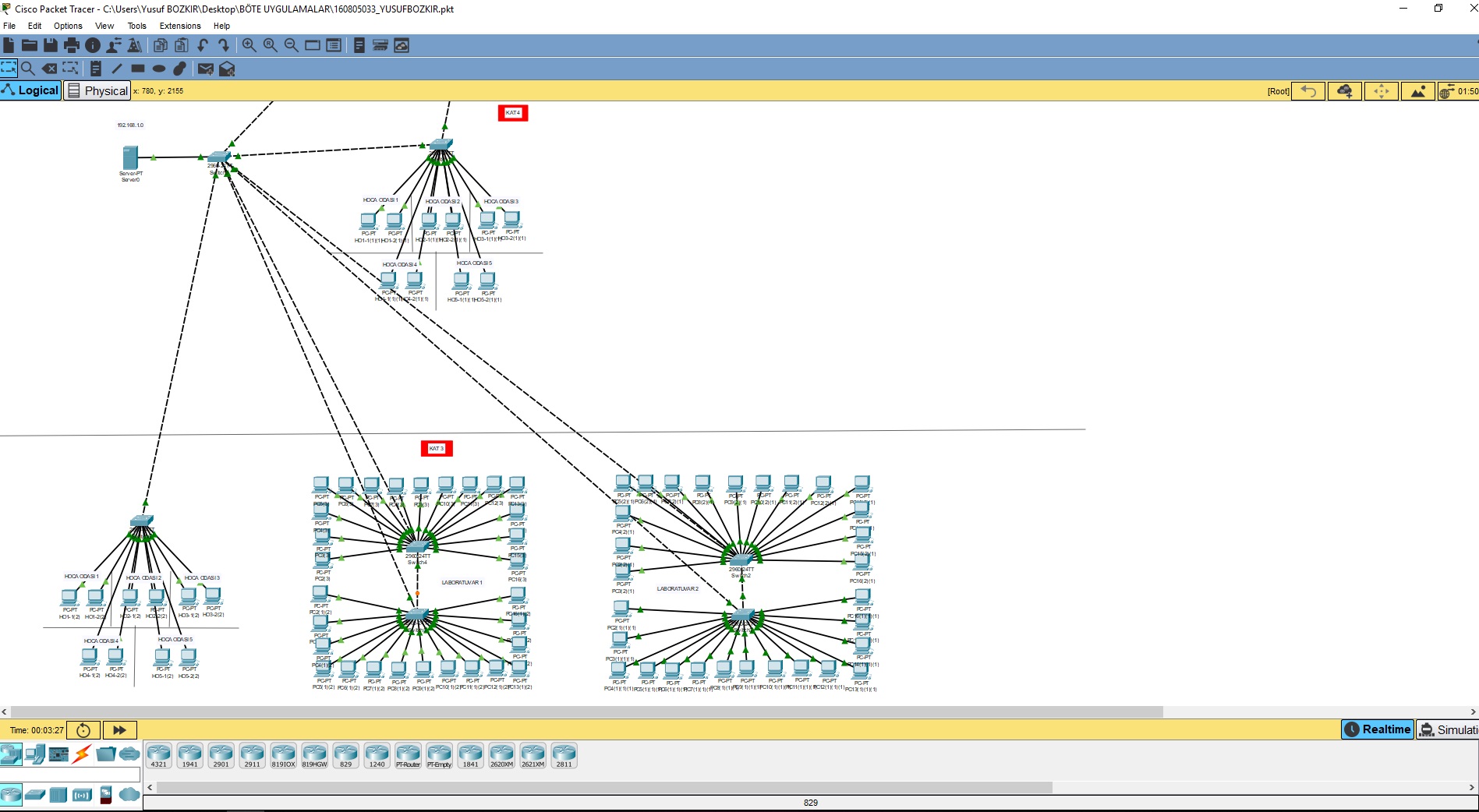Click the Zoom In magnifier icon

point(249,45)
